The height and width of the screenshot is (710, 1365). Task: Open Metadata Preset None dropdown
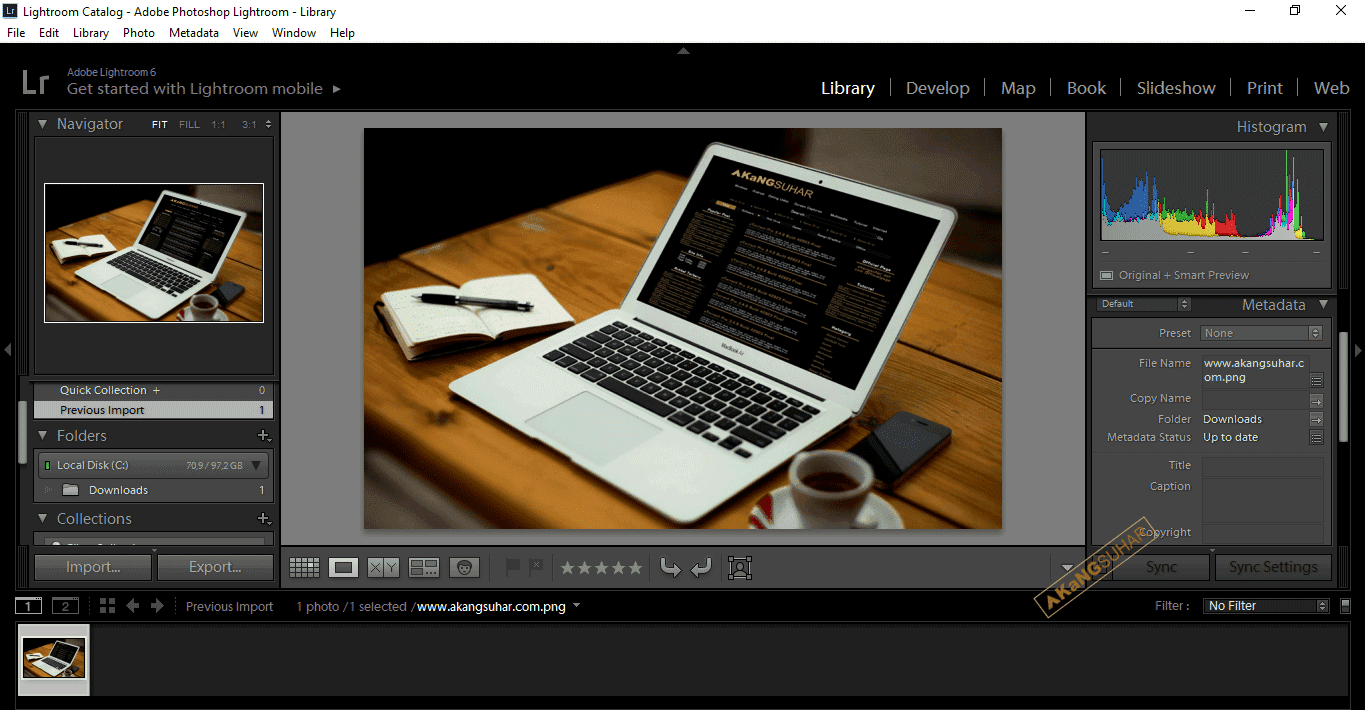[1262, 333]
